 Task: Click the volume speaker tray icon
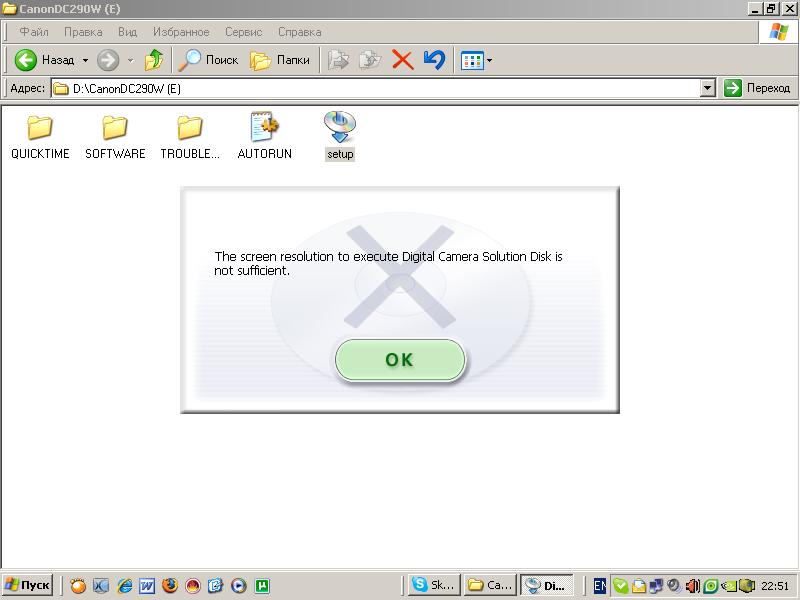[693, 586]
